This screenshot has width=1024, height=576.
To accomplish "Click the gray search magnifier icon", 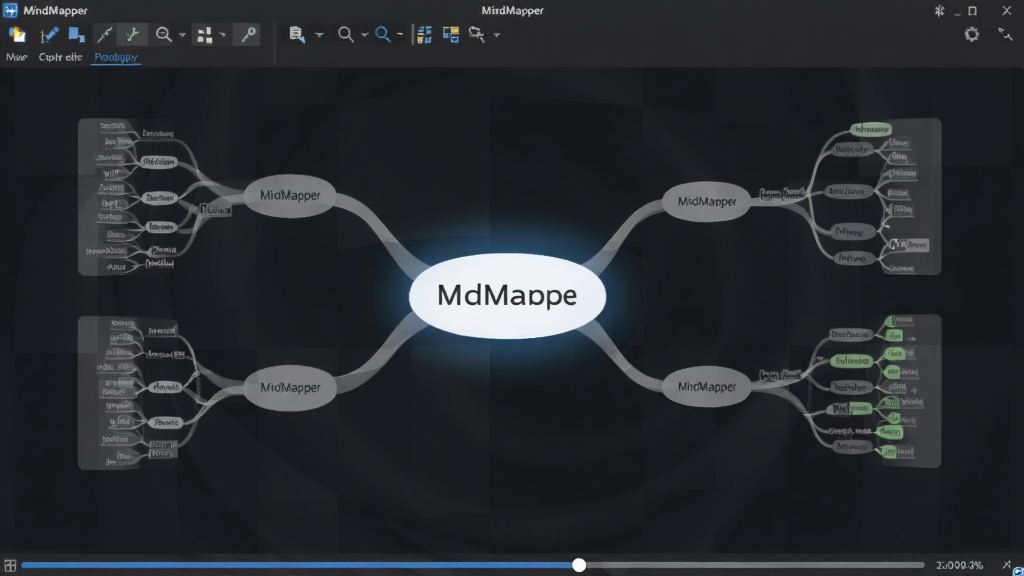I will [x=345, y=35].
